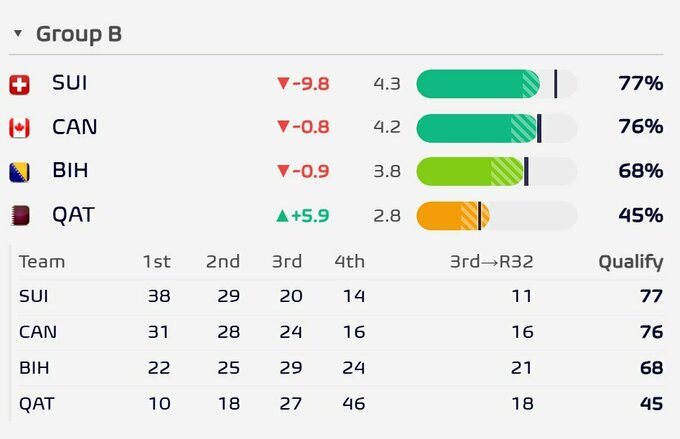Click the Bosnia flag icon

(x=20, y=172)
